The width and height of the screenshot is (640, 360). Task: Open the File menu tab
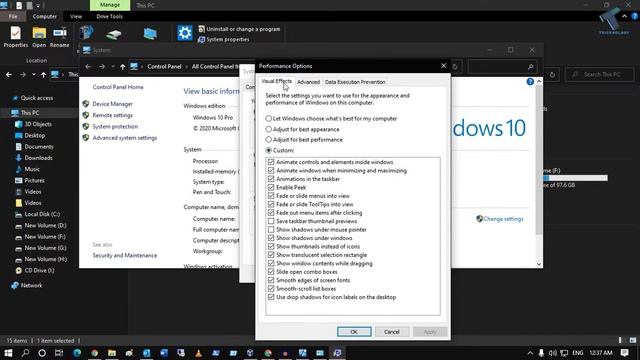[13, 17]
